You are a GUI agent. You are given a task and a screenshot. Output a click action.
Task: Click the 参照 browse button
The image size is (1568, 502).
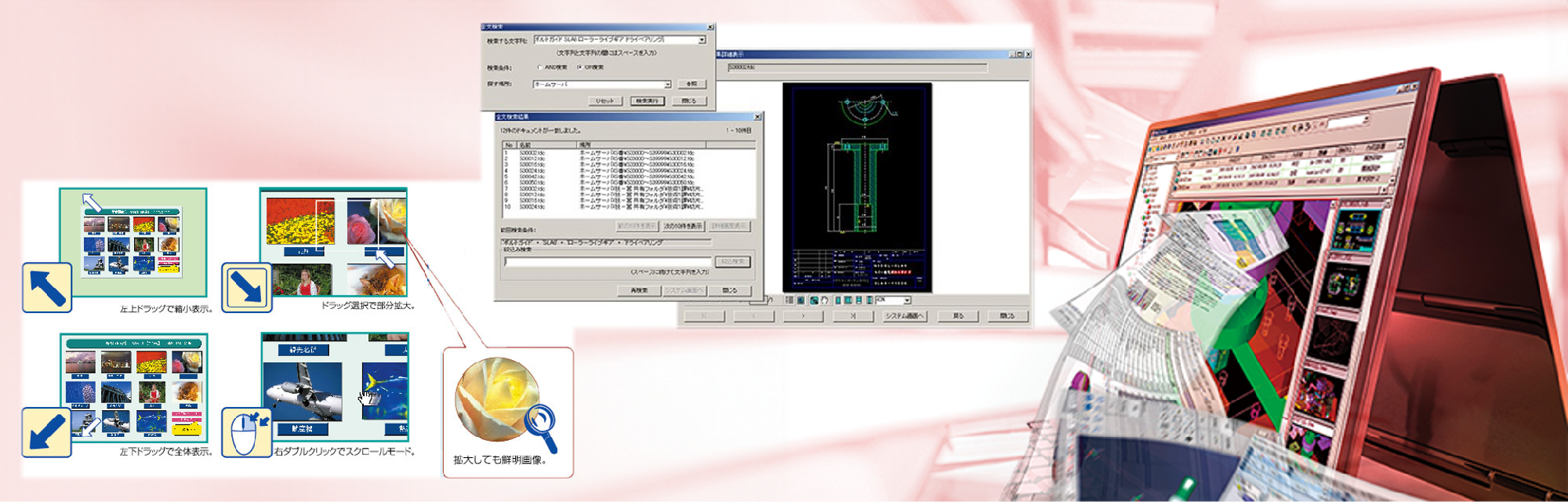(691, 84)
